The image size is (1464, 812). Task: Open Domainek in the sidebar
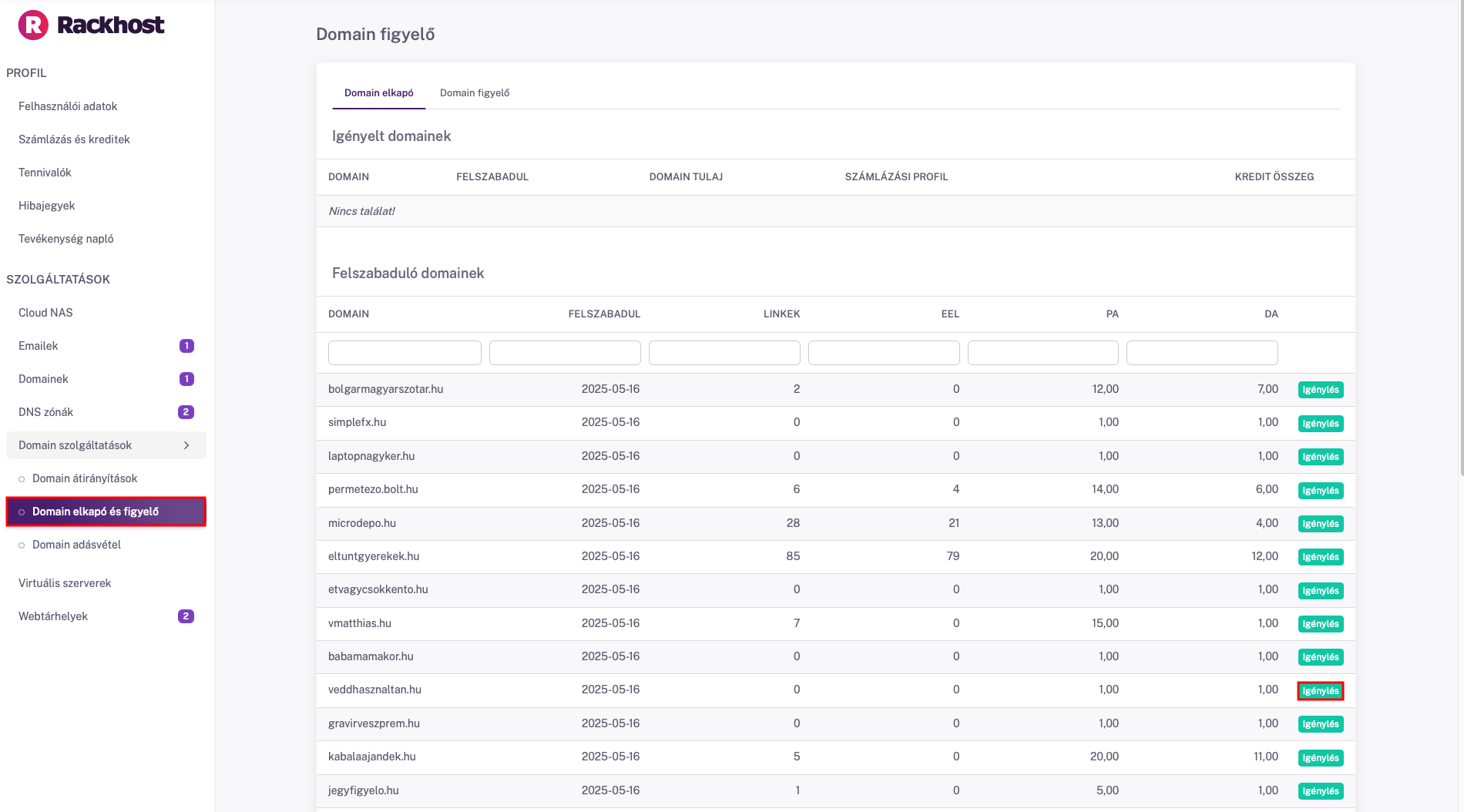(43, 379)
